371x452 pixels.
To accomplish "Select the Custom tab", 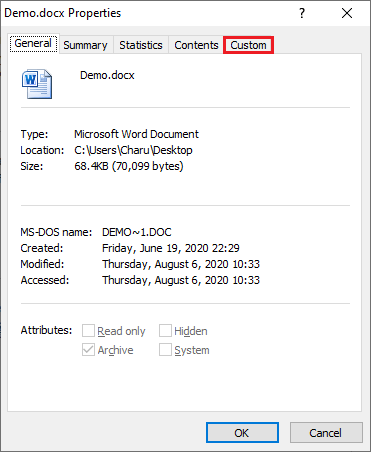I will coord(248,45).
